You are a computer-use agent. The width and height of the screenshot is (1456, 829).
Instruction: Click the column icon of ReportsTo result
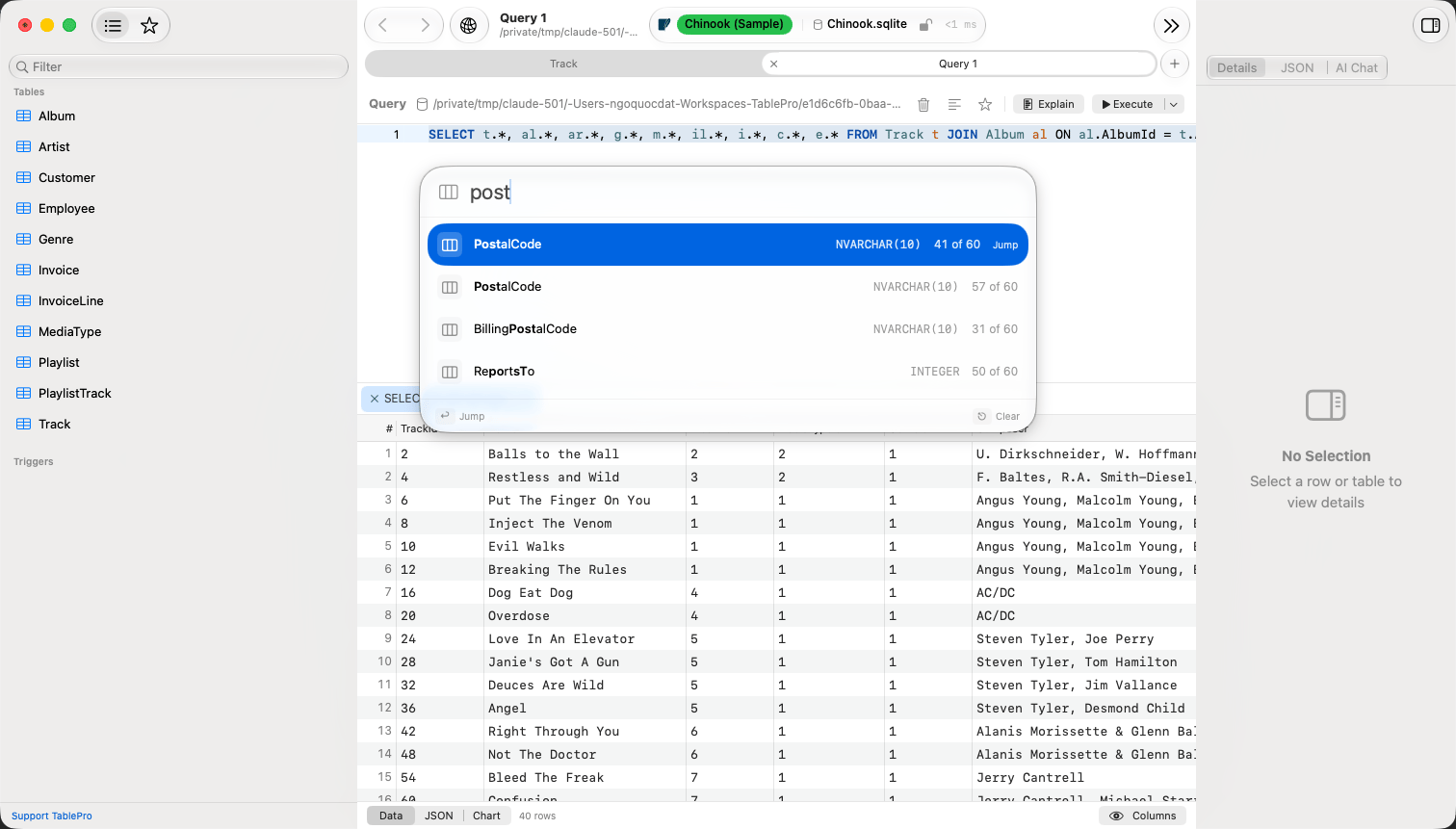[x=450, y=372]
